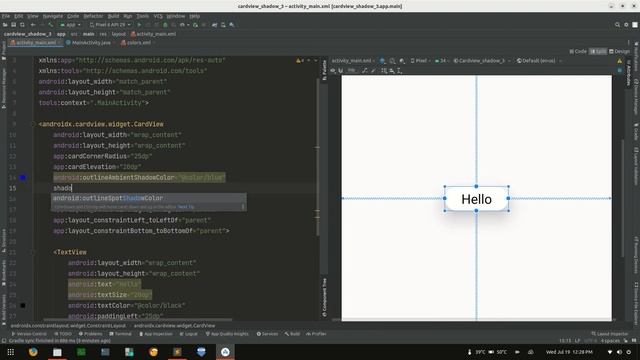Open the Terminal tool window

120,334
